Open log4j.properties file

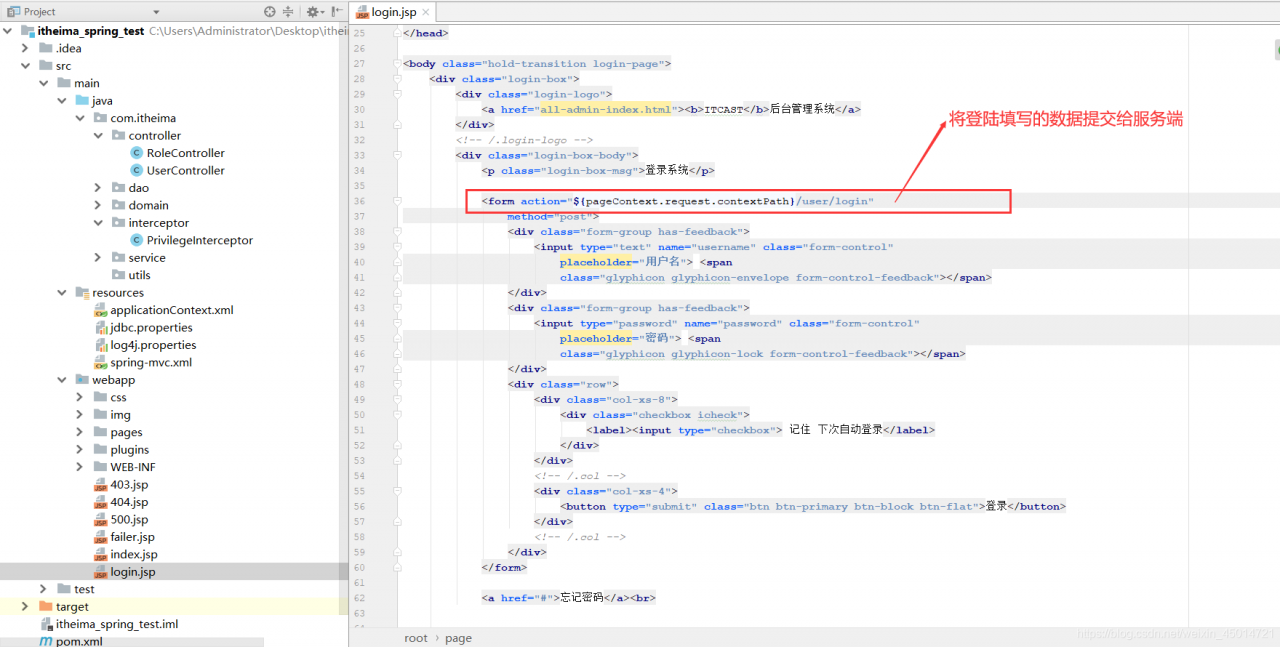click(x=145, y=345)
